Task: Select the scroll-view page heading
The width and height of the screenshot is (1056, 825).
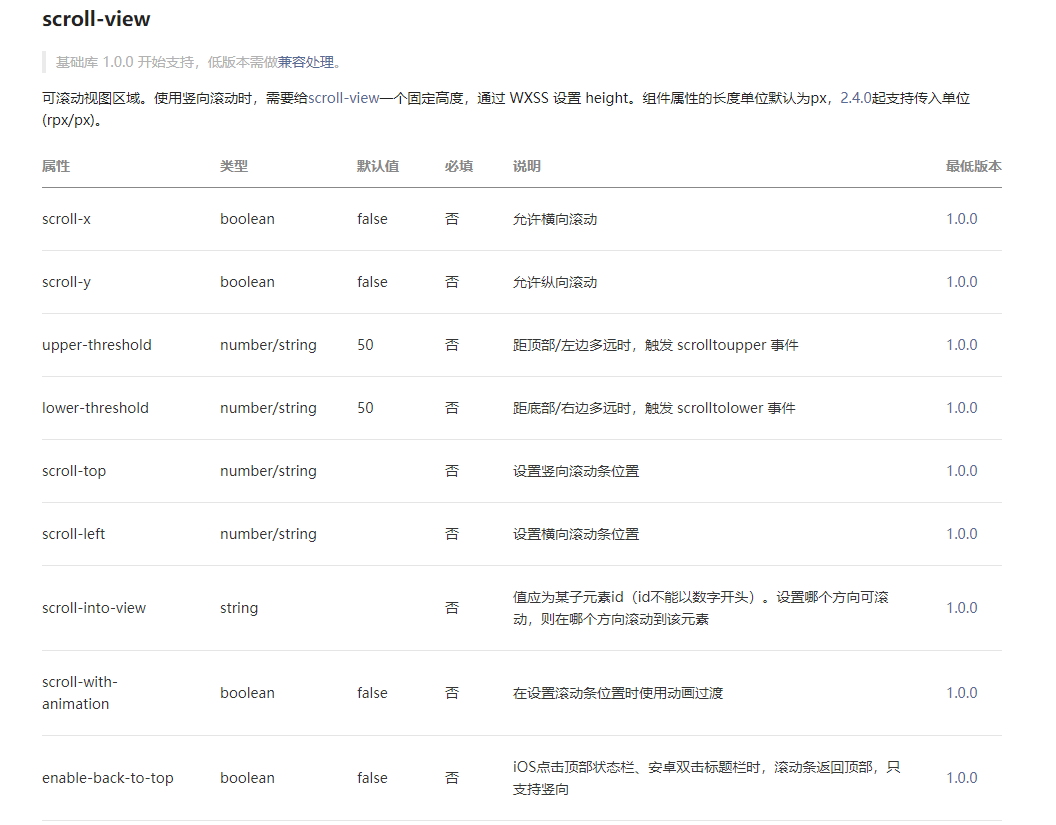Action: click(96, 19)
